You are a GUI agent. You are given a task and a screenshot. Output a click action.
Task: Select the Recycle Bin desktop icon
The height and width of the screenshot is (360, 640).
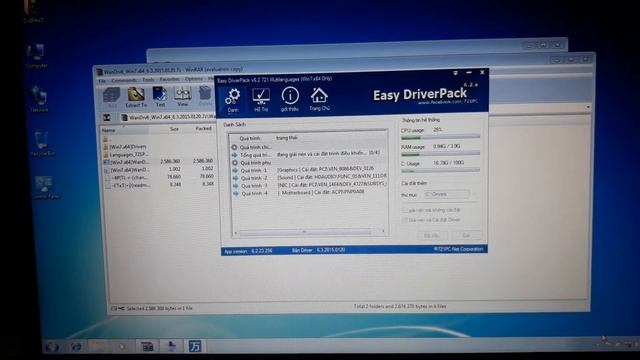(x=42, y=144)
